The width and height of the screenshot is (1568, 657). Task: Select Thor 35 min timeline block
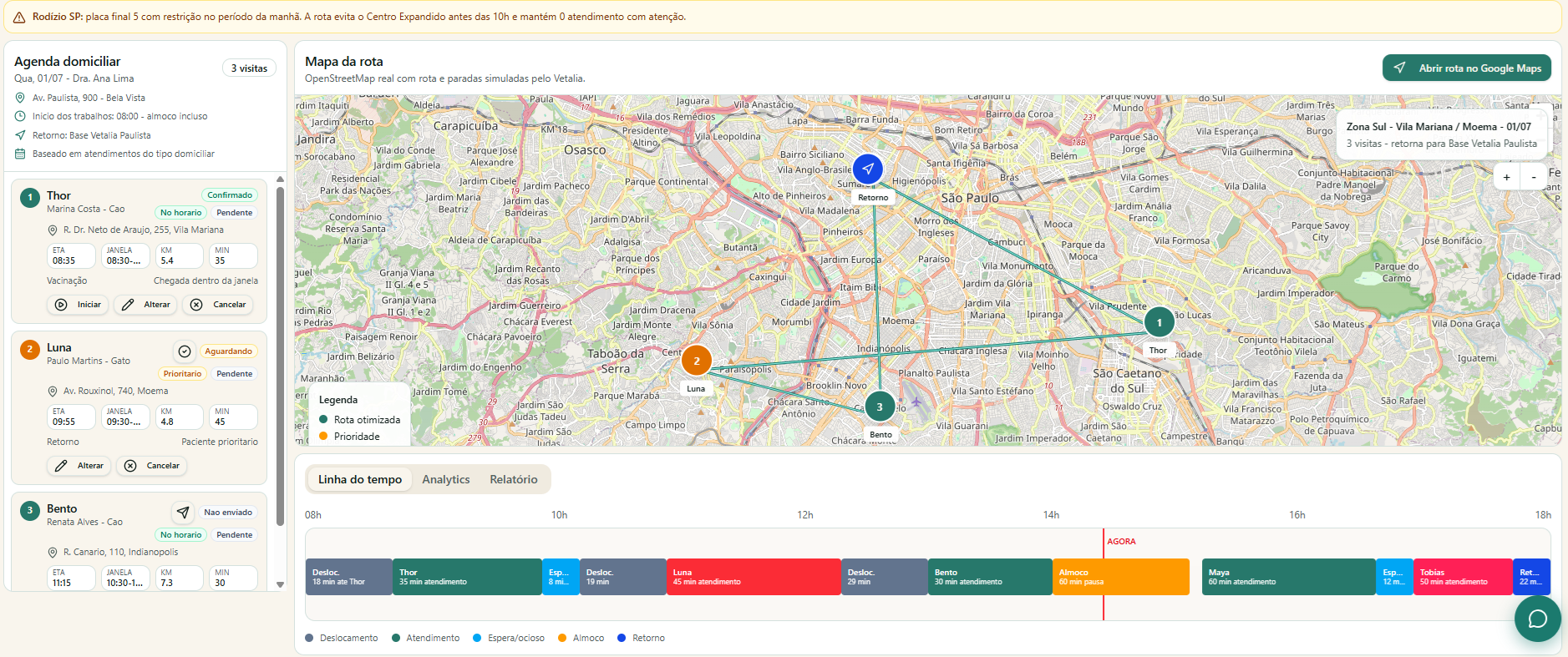coord(467,577)
